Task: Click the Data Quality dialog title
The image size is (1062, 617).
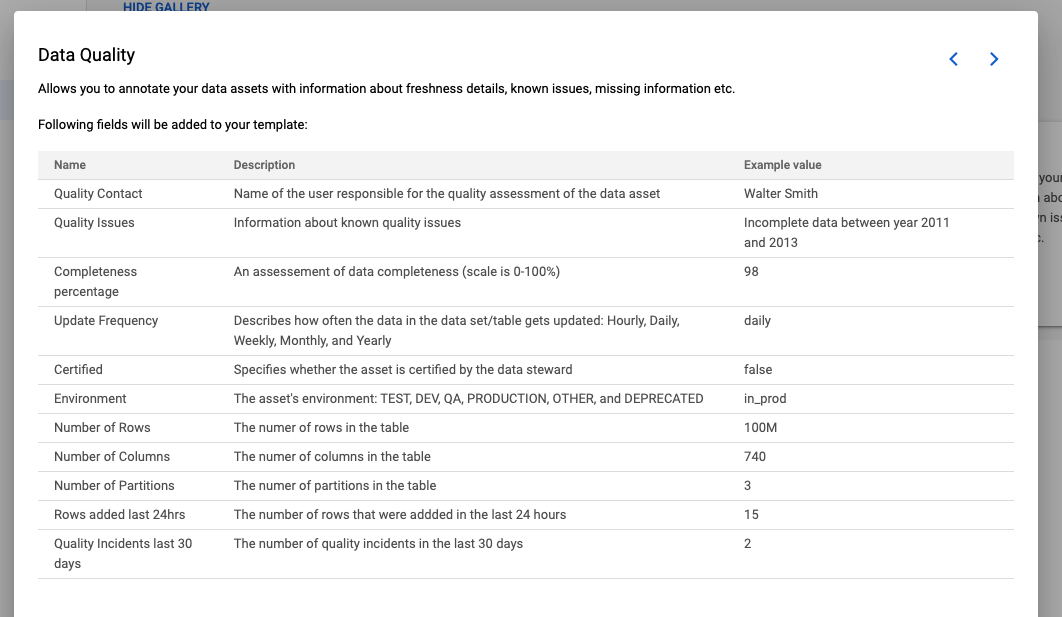Action: coord(85,55)
